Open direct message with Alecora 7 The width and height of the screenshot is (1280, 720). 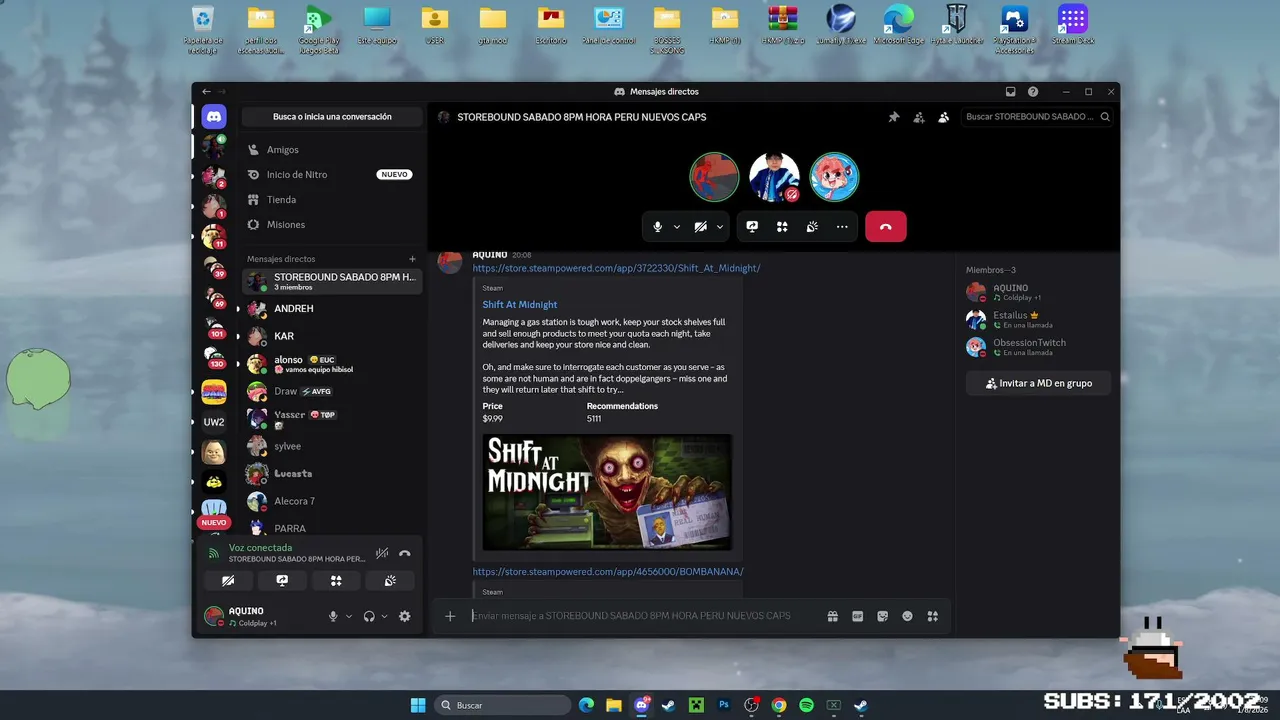pos(332,501)
